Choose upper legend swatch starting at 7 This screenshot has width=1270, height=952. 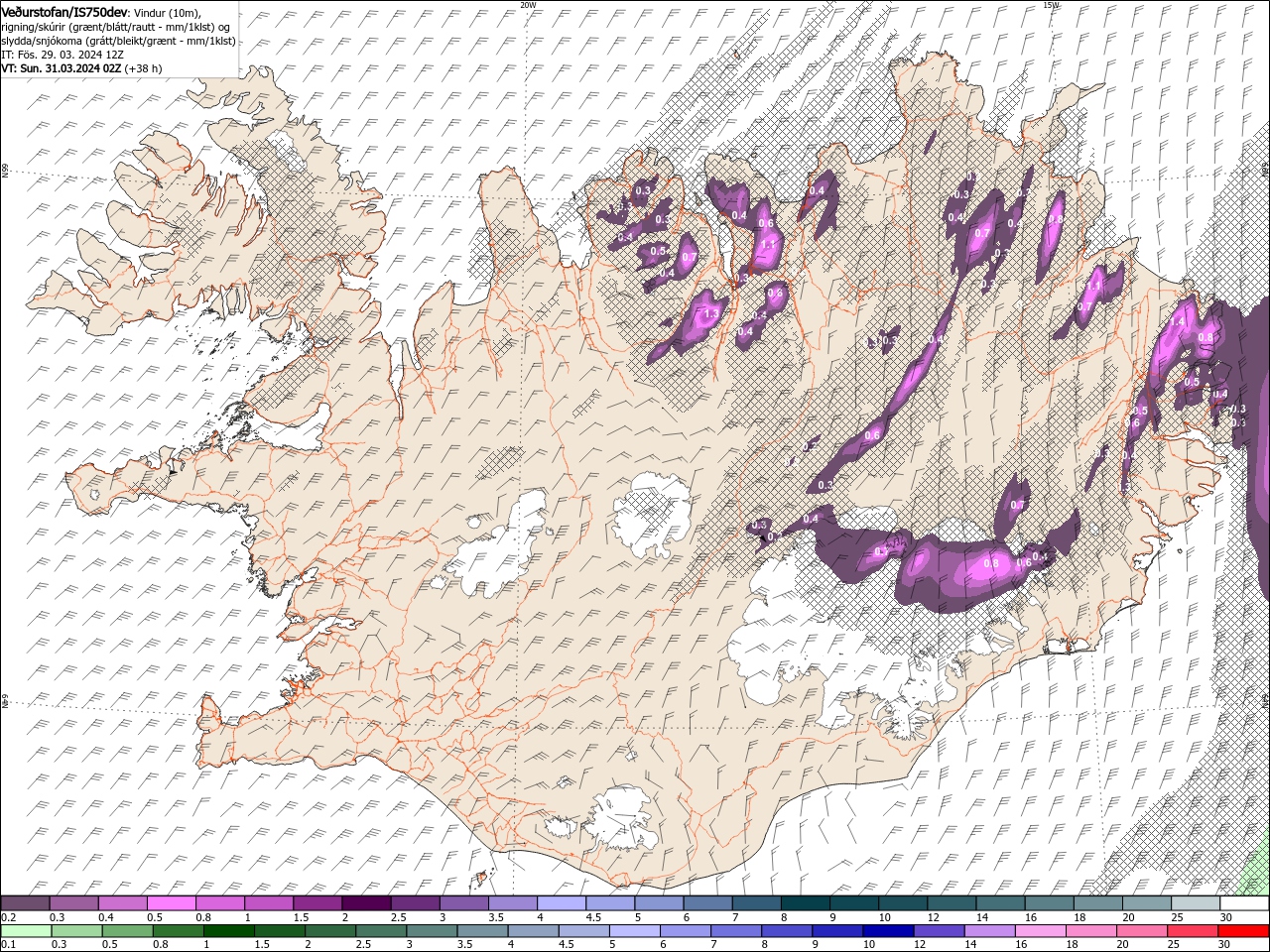(755, 903)
